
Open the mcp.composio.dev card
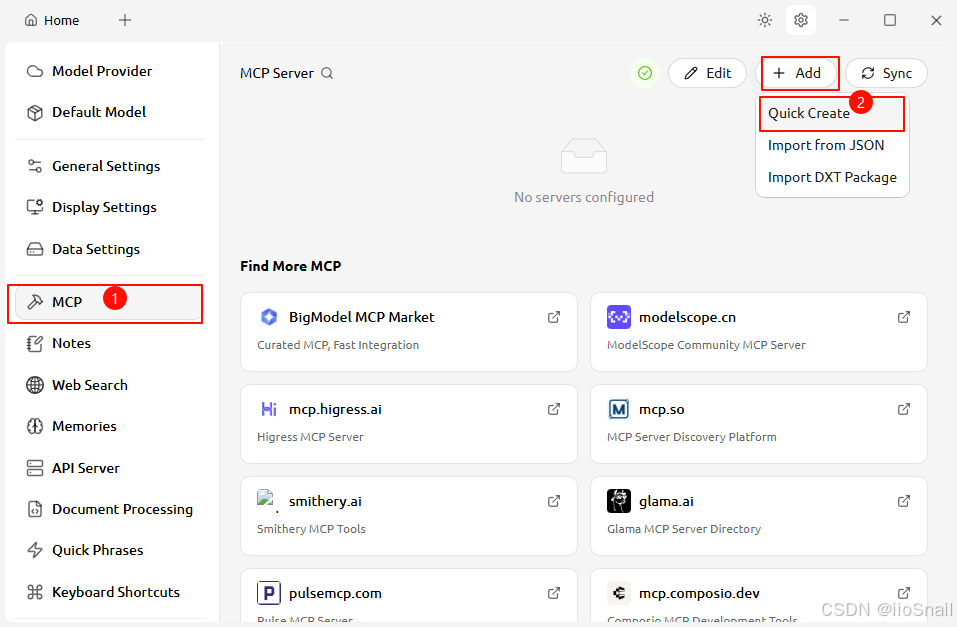(759, 596)
